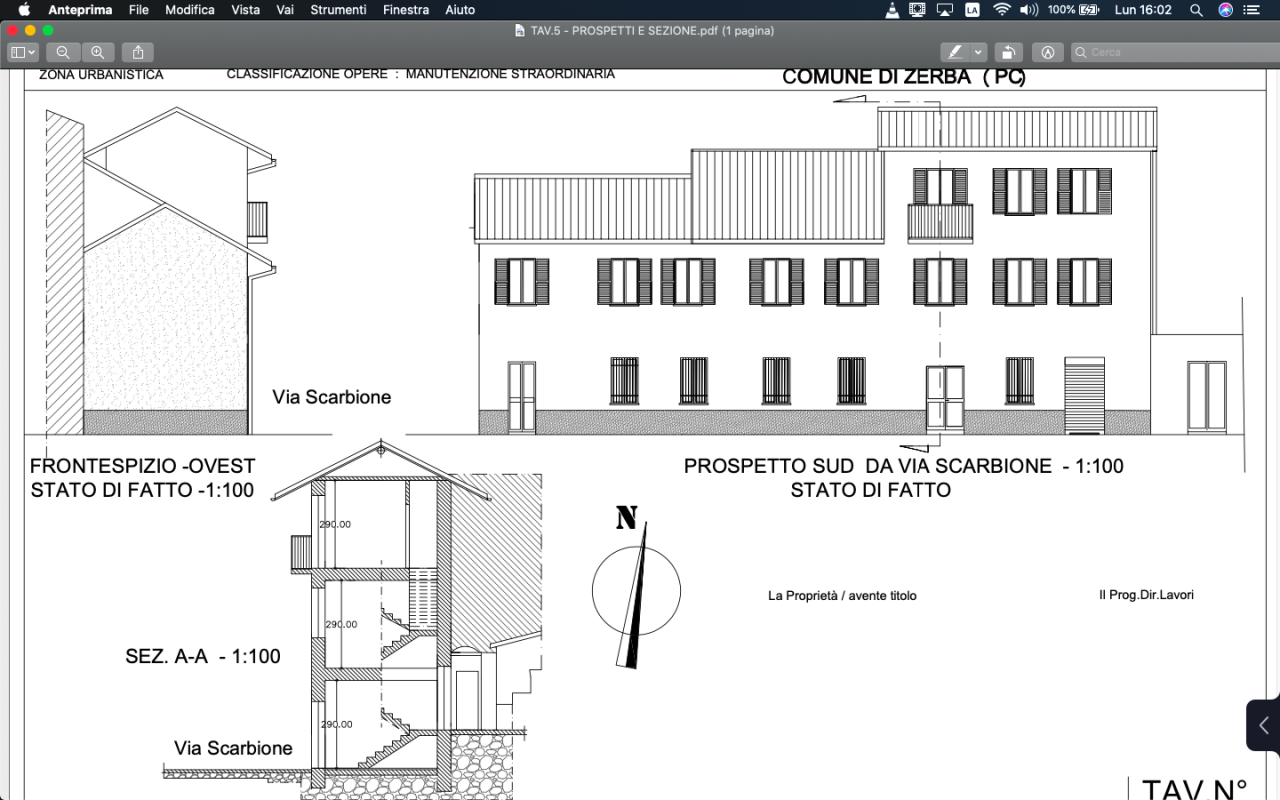Click the zoom in magnifier button

tap(97, 52)
